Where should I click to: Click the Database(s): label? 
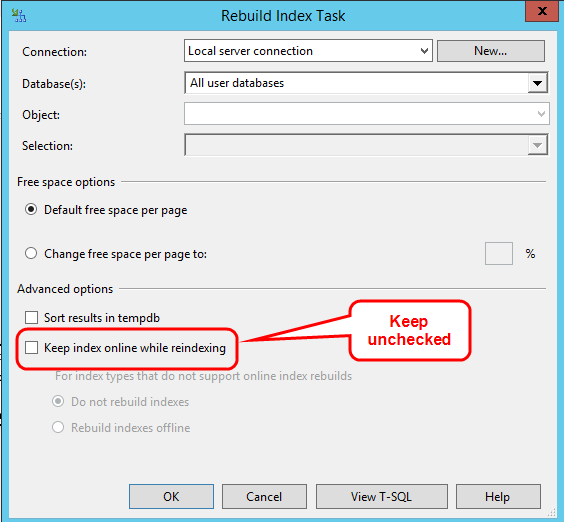tap(54, 84)
